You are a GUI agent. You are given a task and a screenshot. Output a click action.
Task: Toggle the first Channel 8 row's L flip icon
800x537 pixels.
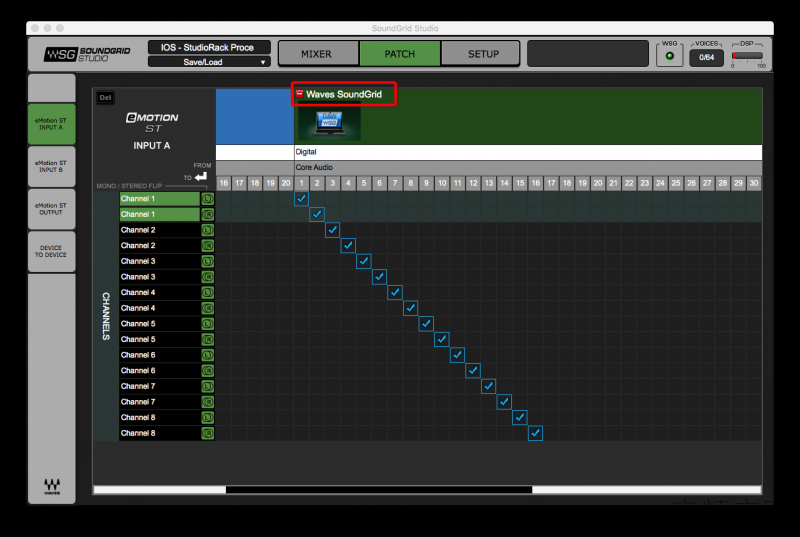(208, 418)
